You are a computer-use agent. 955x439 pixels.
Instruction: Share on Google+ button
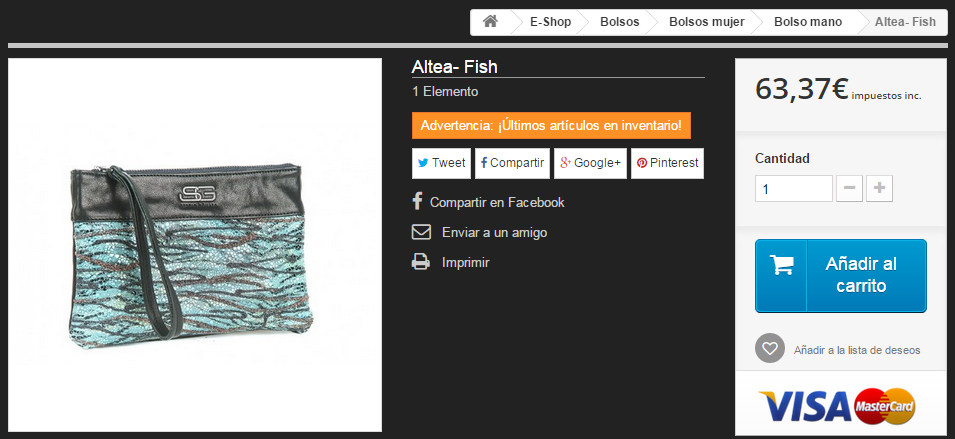[590, 163]
